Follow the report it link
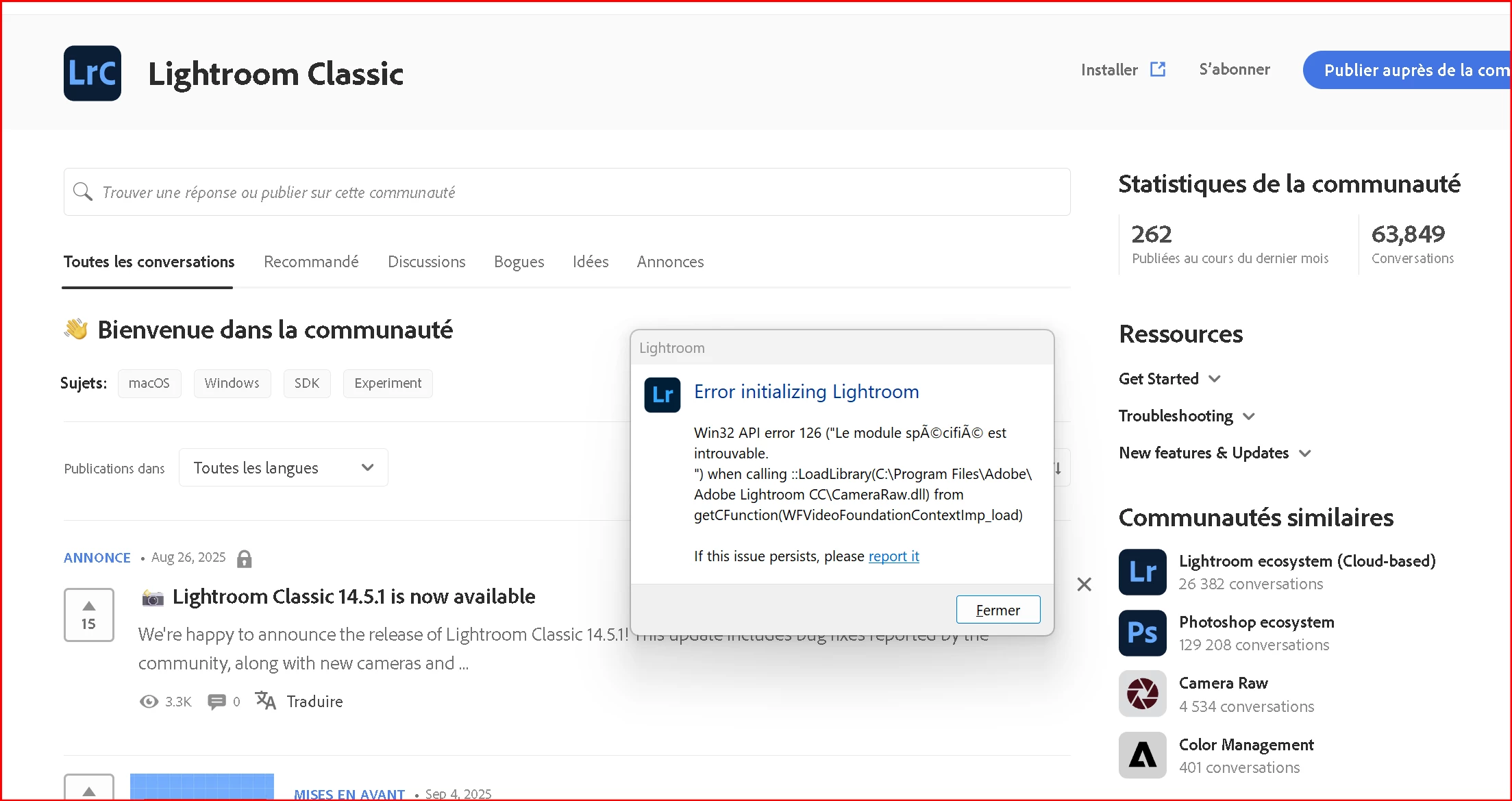Screen dimensions: 1512x801 click(893, 556)
